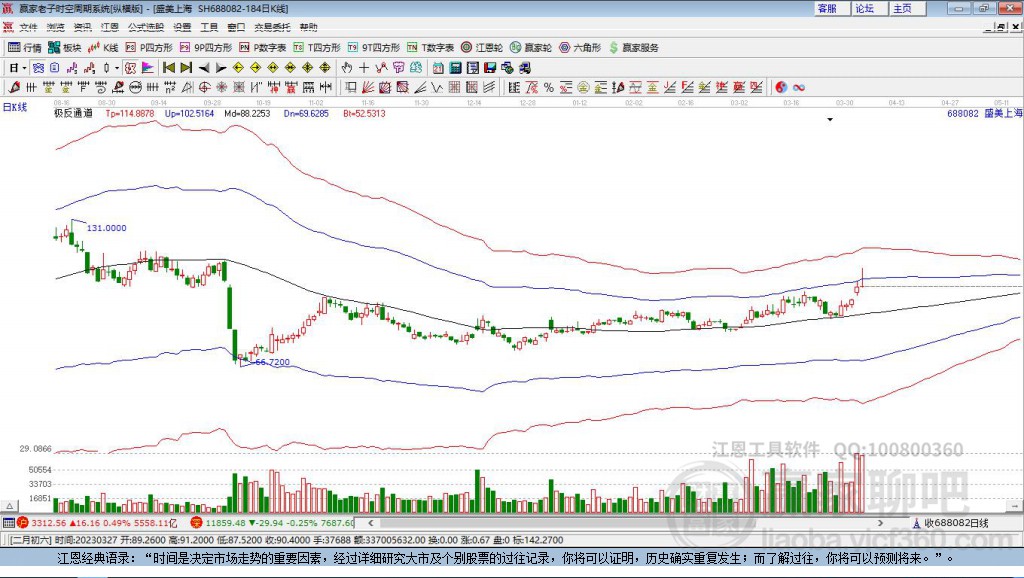
Task: Click the percent symbol tool
Action: [549, 88]
